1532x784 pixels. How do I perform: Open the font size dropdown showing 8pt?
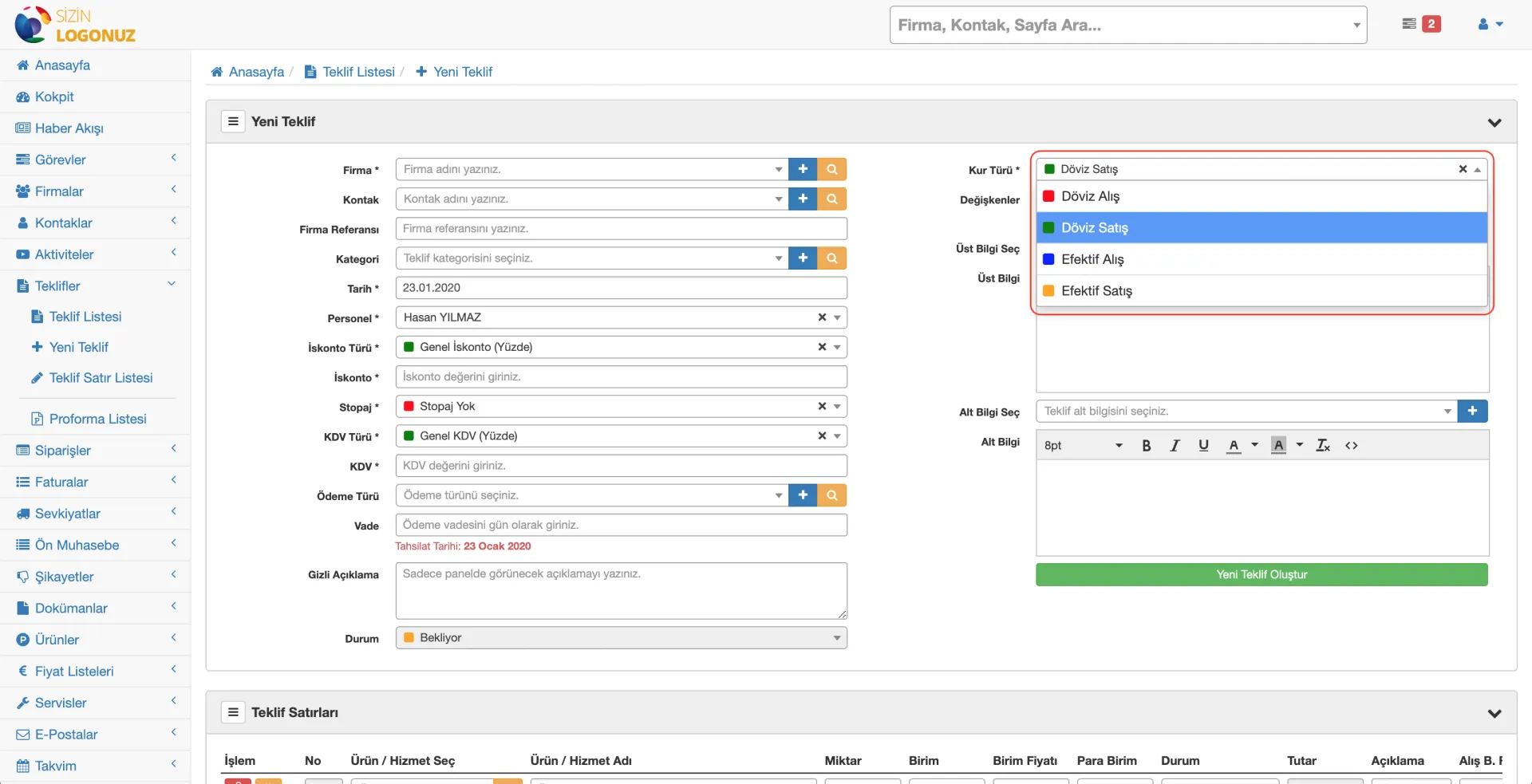[x=1084, y=446]
